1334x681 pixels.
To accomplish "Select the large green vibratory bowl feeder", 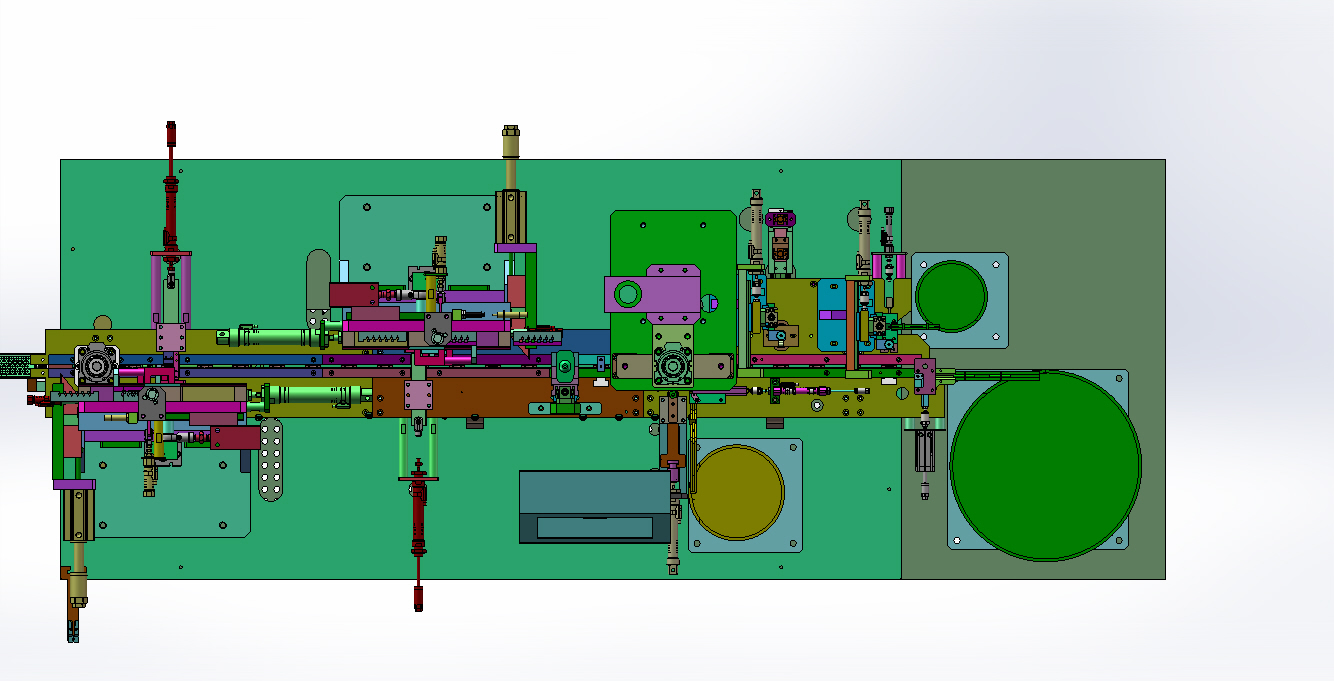I will pos(1045,465).
